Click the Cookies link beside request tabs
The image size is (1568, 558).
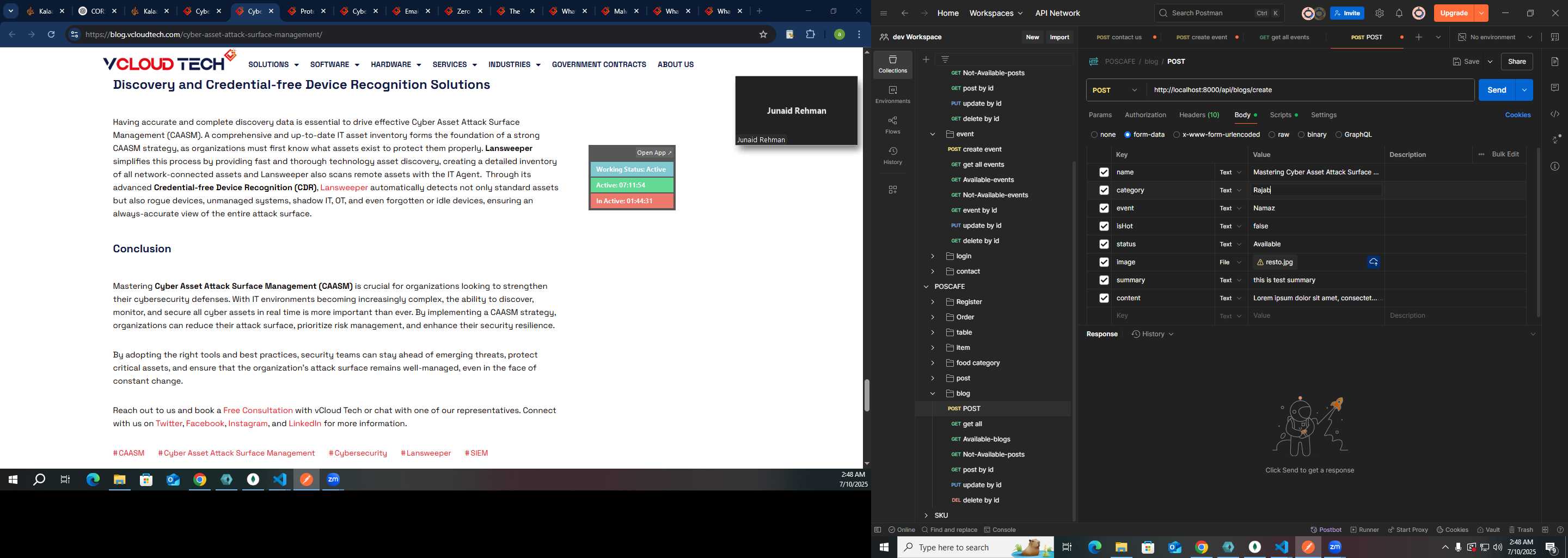coord(1517,115)
